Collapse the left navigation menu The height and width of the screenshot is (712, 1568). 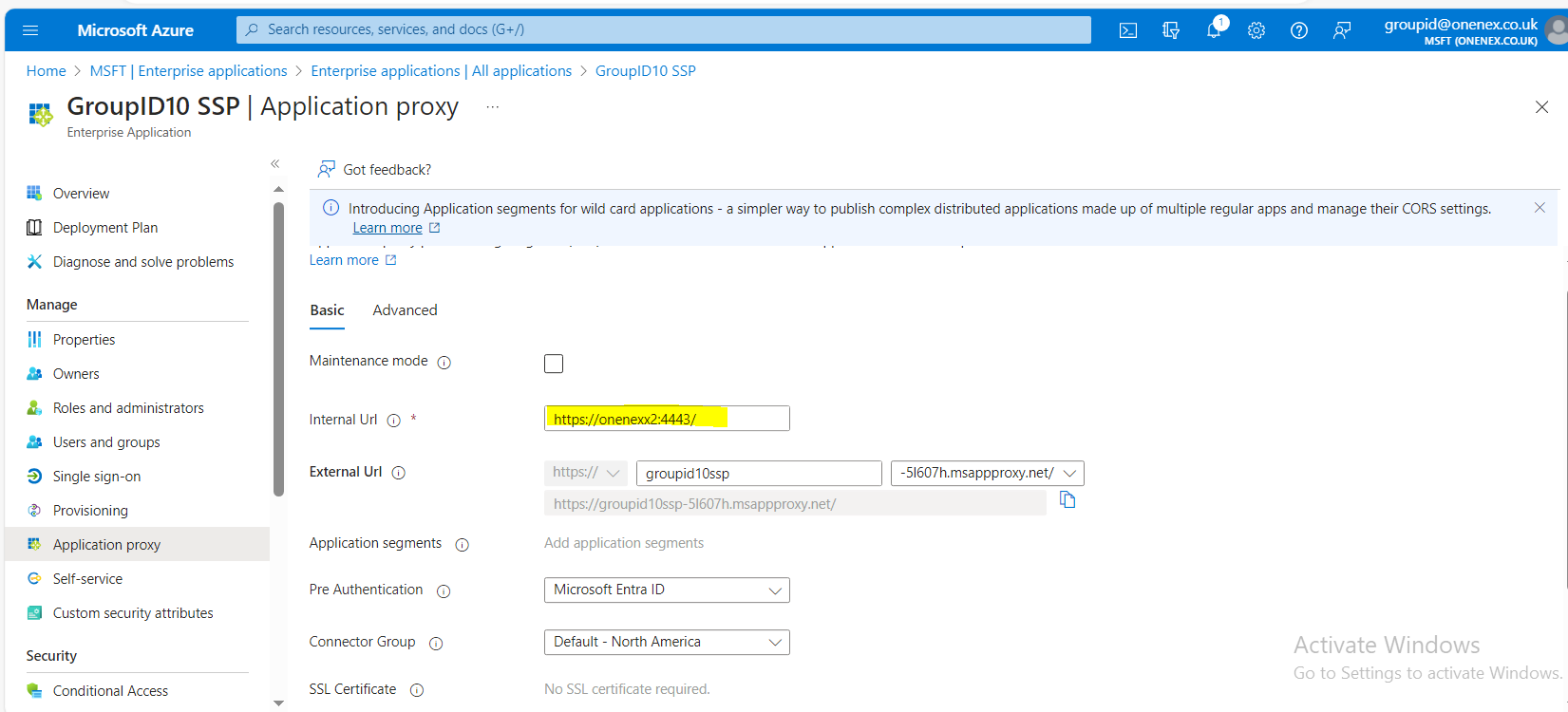point(274,164)
